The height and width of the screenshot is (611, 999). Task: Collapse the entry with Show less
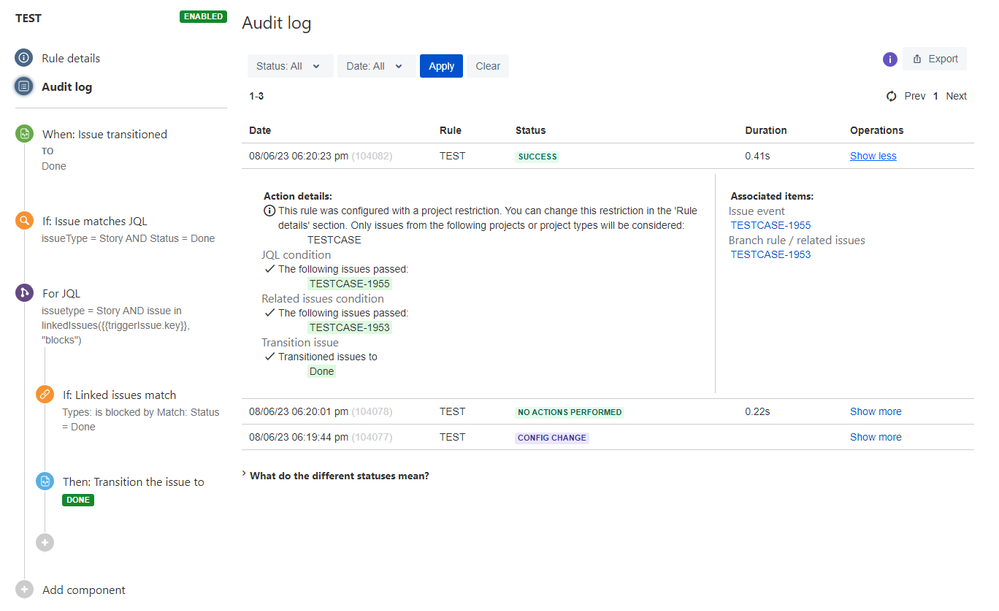(x=873, y=156)
